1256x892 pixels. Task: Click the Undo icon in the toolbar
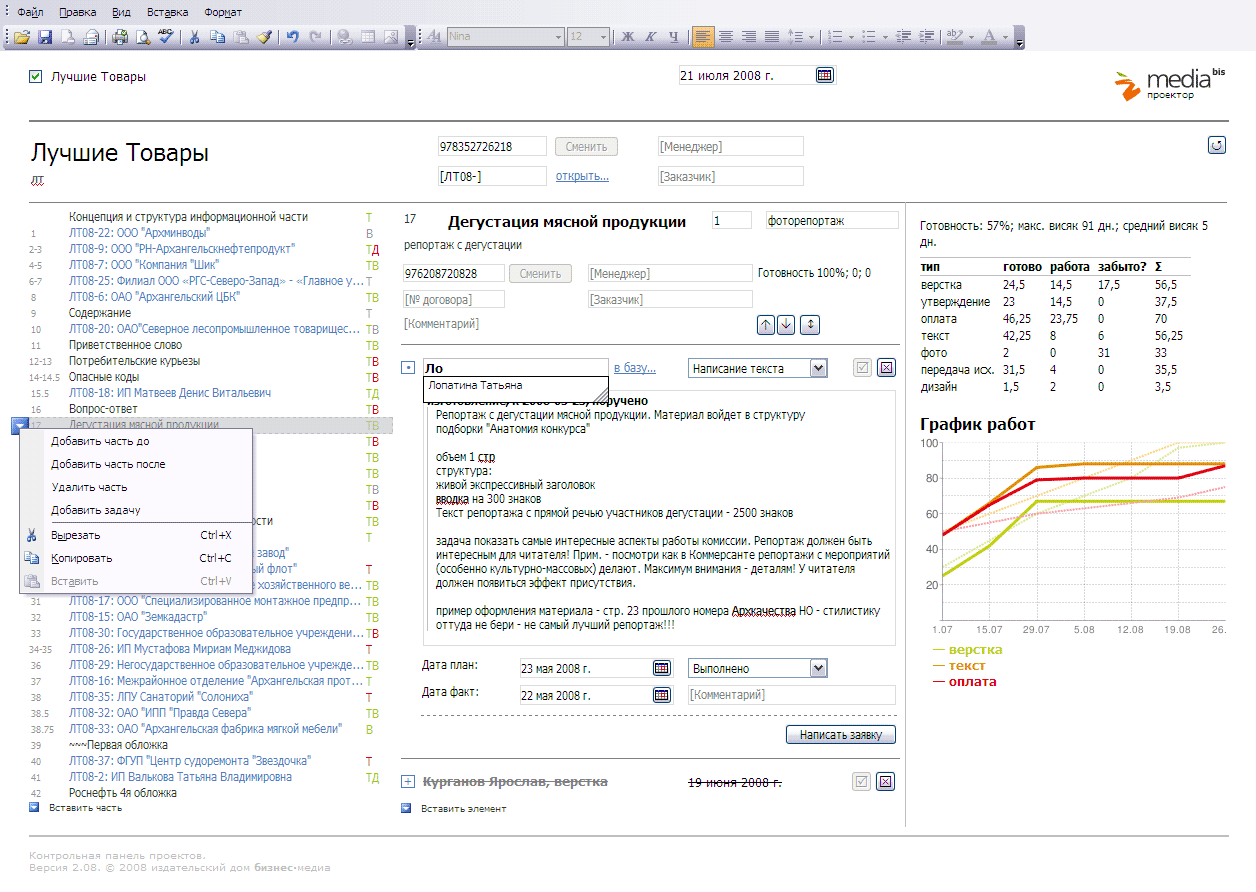coord(292,37)
